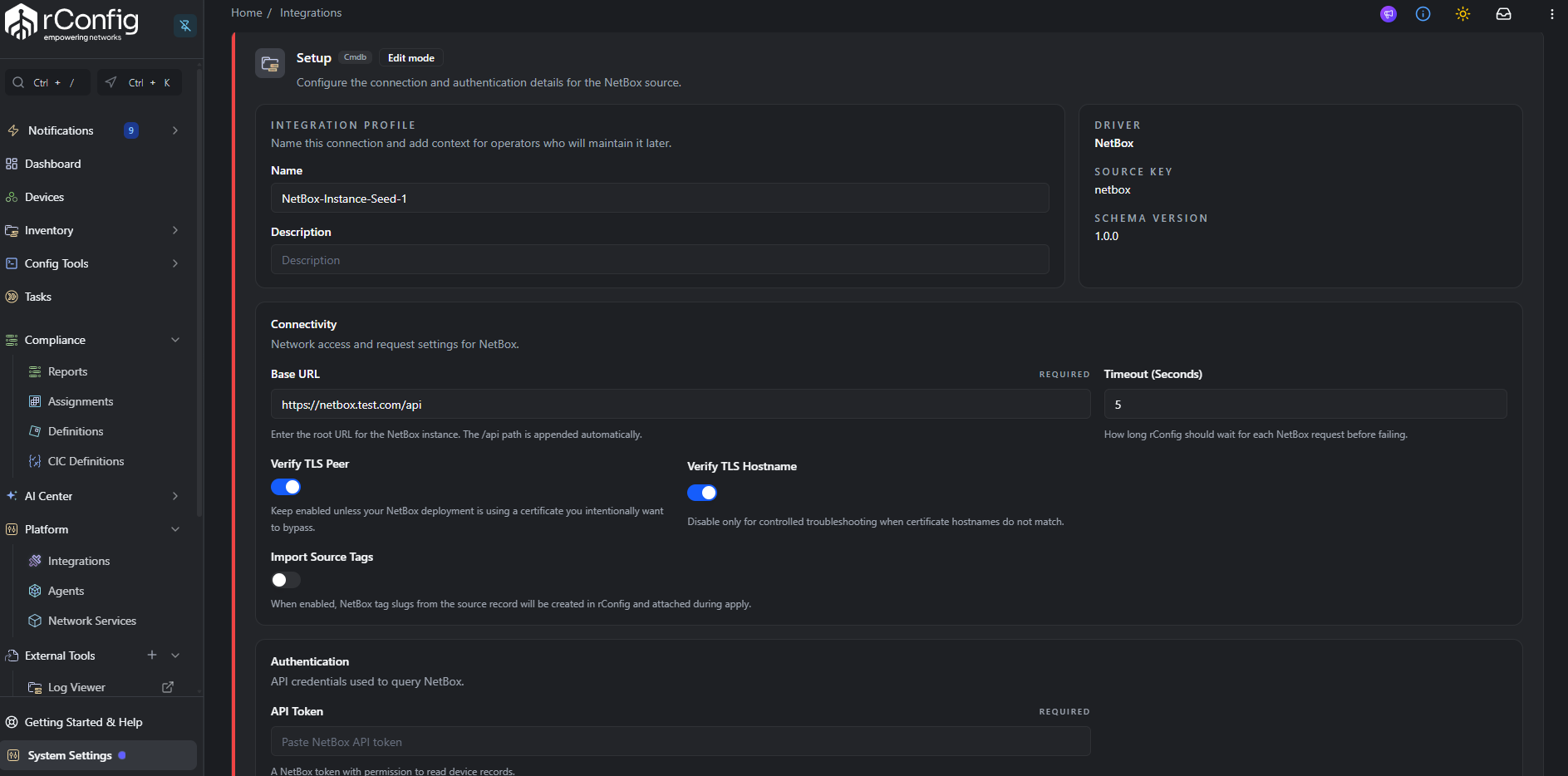Click the sidebar scrollbar
This screenshot has width=1568, height=776.
pos(199,291)
